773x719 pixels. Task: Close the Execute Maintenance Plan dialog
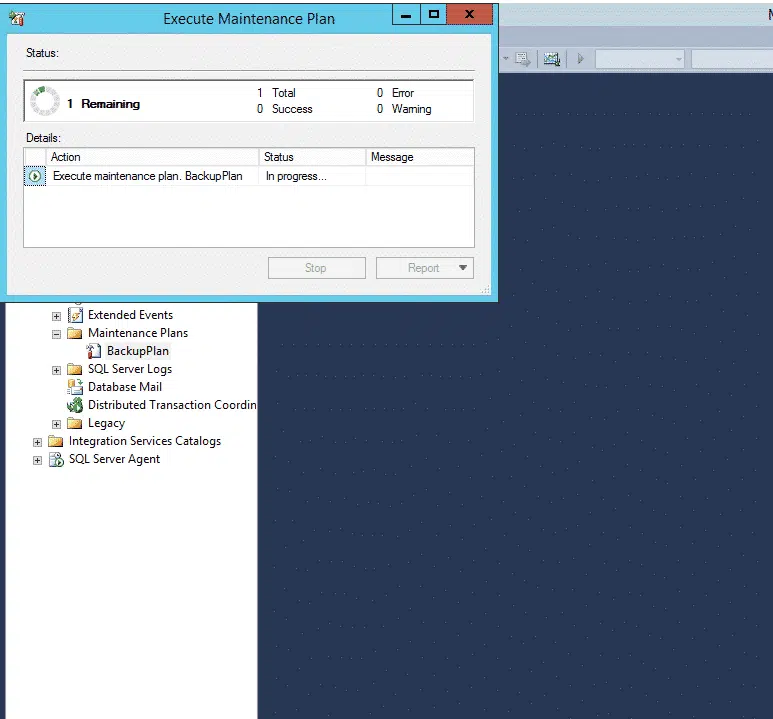(469, 14)
